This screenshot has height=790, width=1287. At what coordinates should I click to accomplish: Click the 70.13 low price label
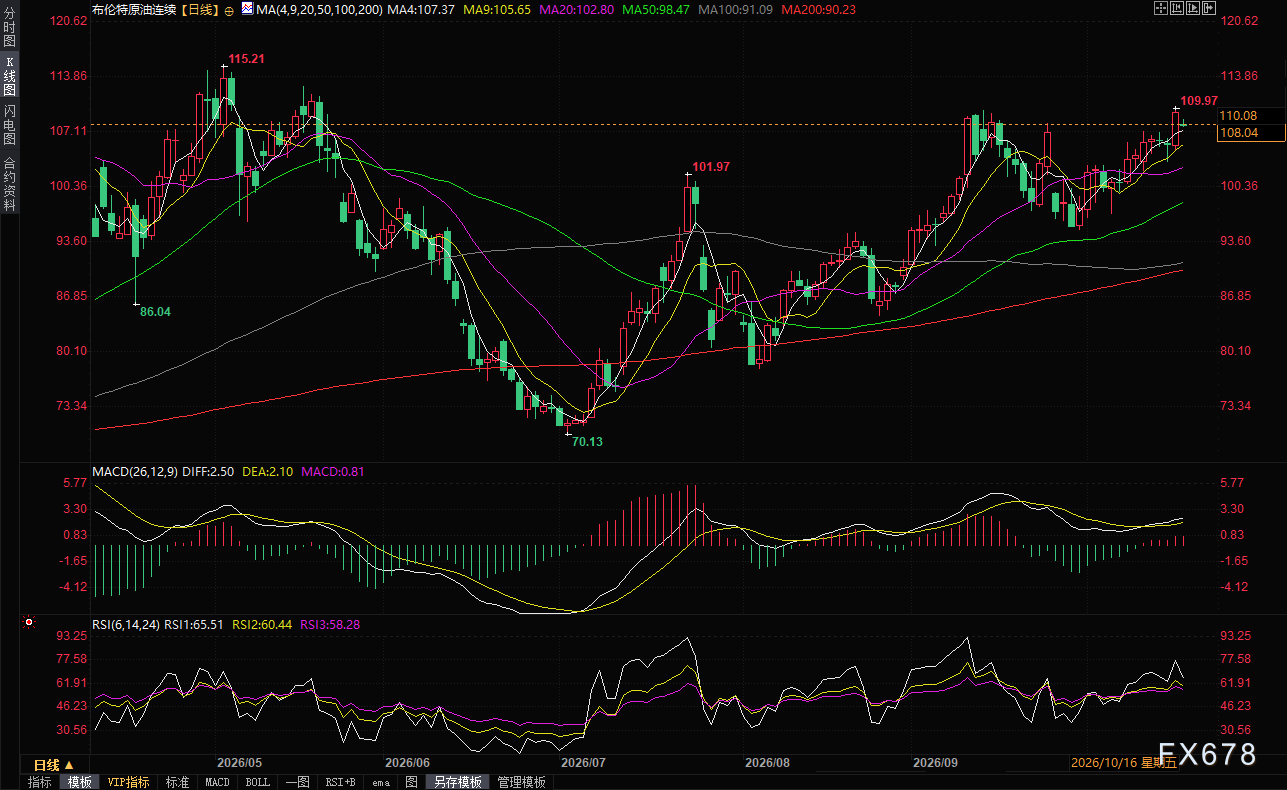pos(587,441)
